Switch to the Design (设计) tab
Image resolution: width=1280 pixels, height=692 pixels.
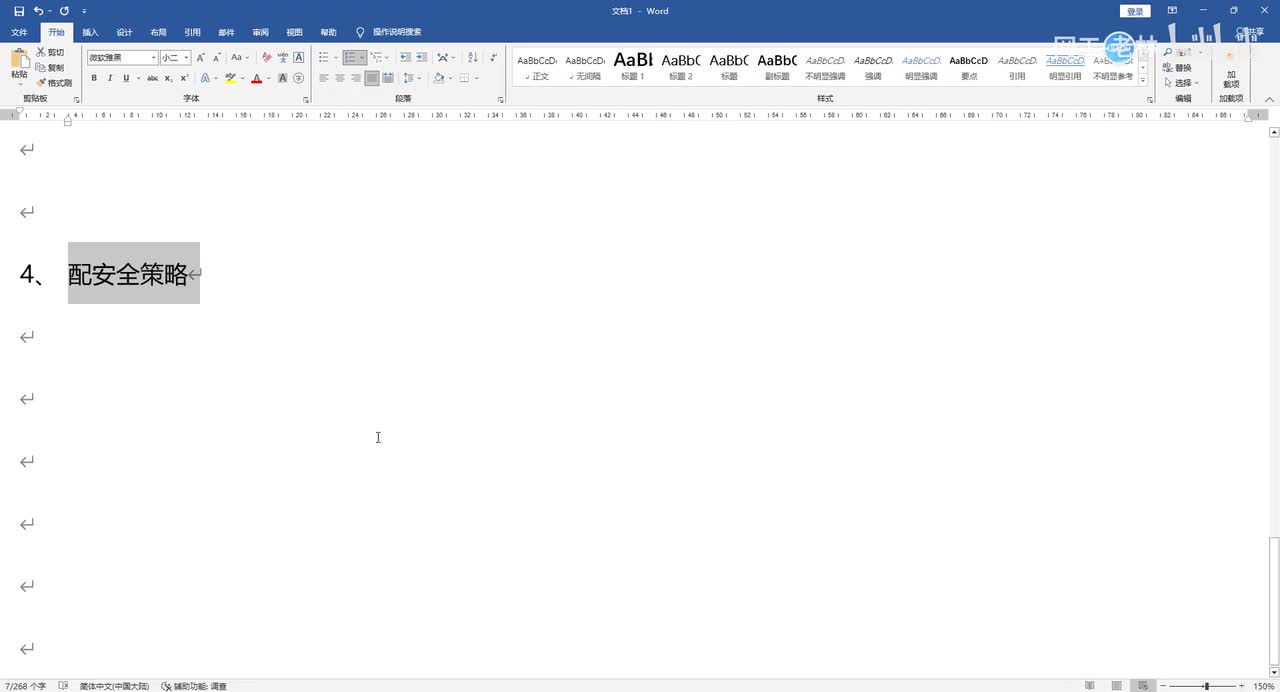pos(124,32)
